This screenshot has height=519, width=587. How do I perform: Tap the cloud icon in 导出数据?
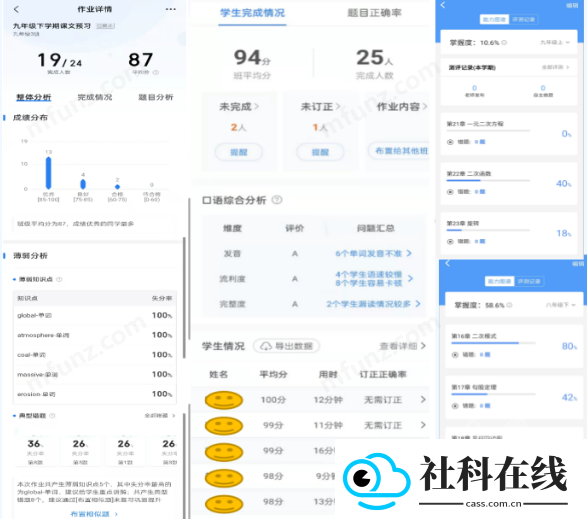[266, 346]
